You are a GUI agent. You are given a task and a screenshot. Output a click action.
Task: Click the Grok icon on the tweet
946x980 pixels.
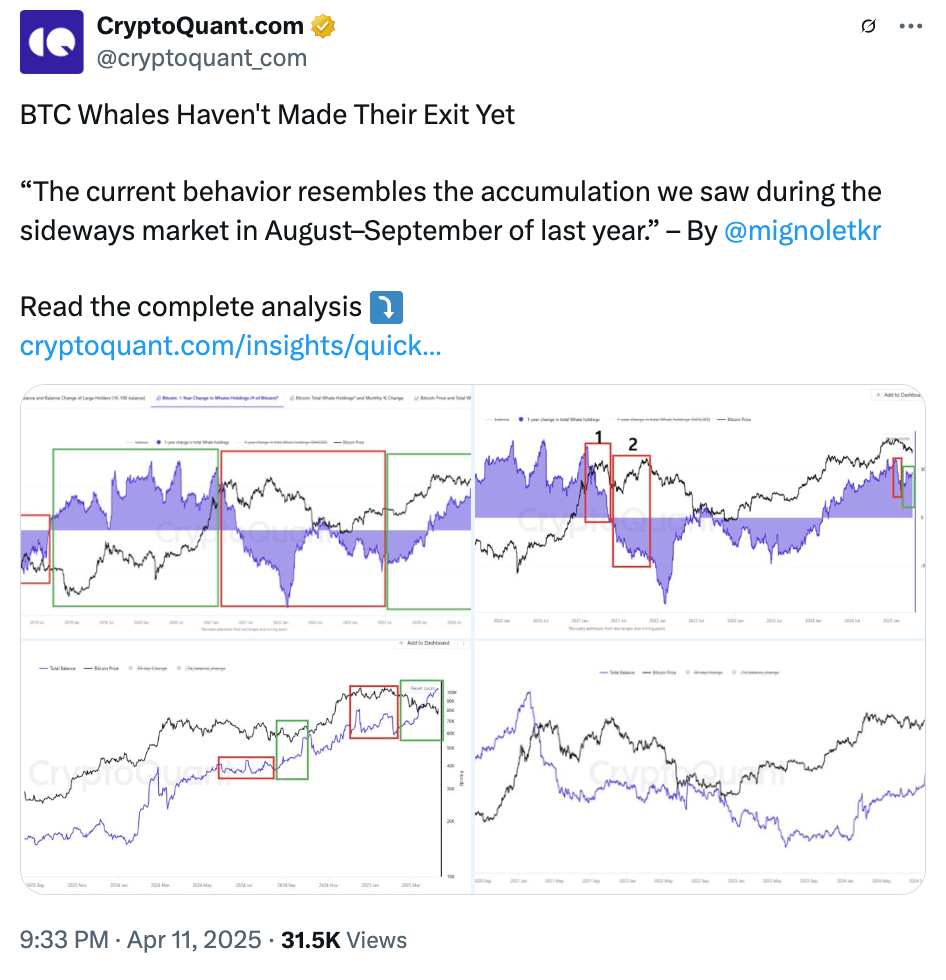pyautogui.click(x=868, y=27)
